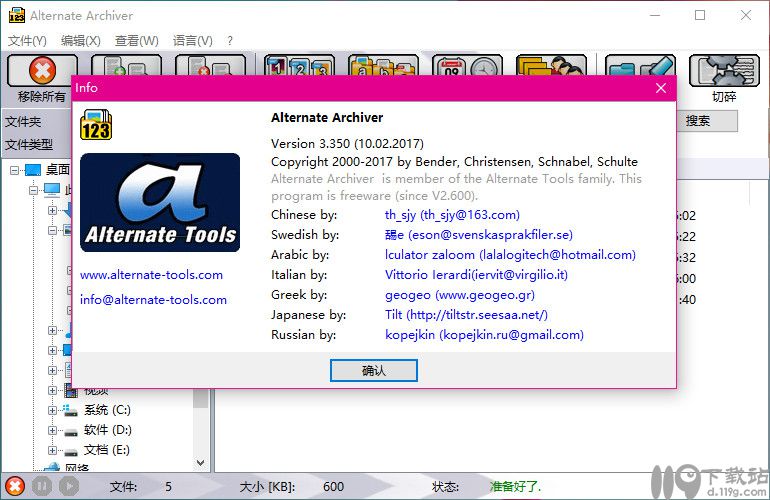Click the folder tree scrollbar down arrow

coord(200,462)
